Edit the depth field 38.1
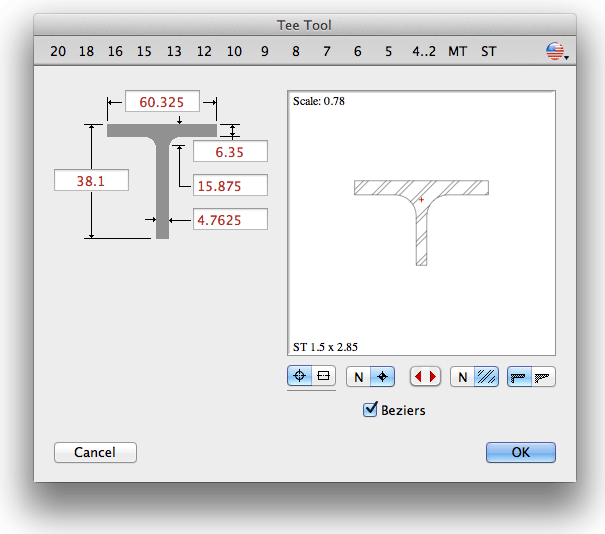The image size is (605, 534). pos(91,180)
